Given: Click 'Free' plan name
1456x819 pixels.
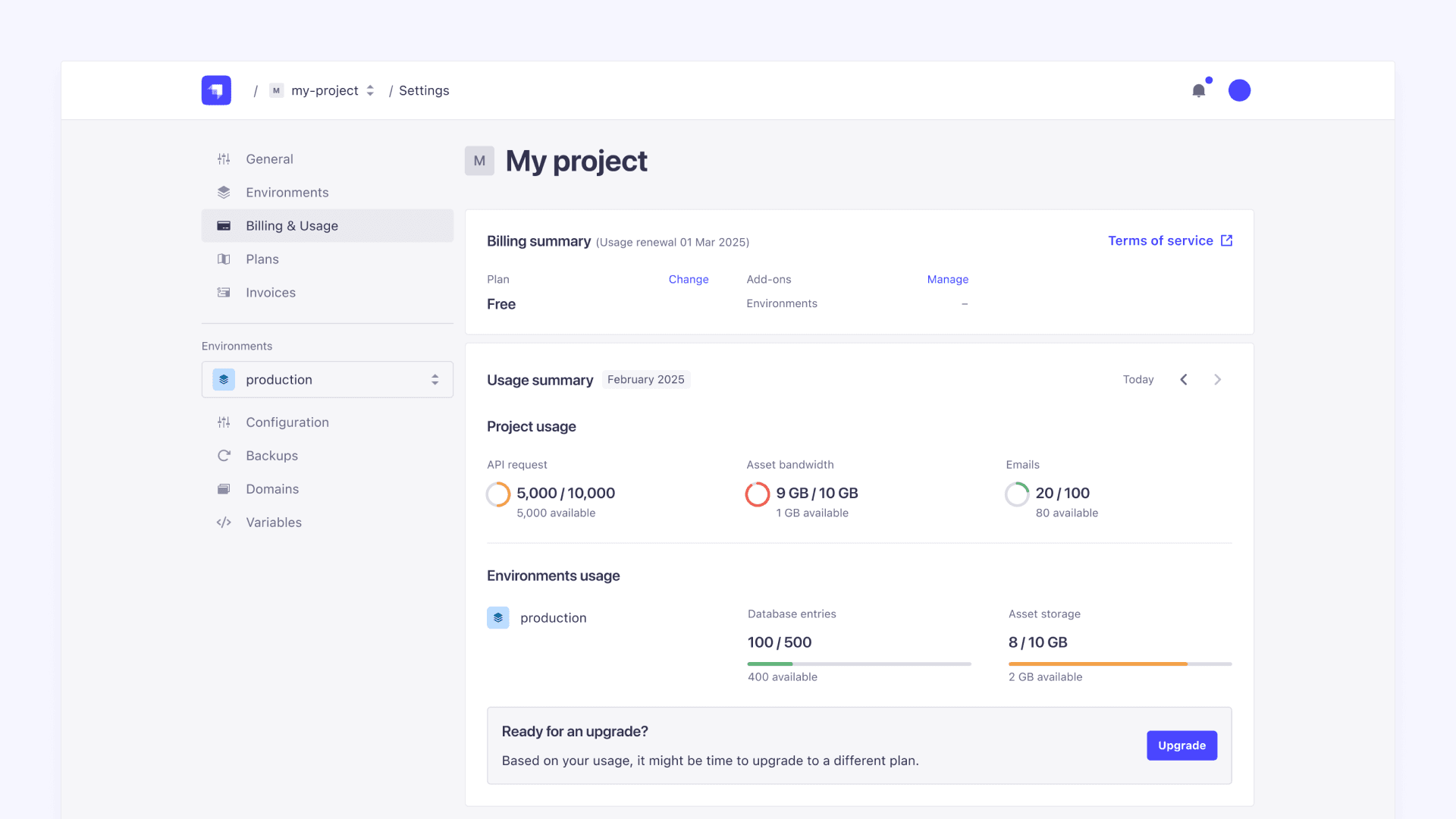Looking at the screenshot, I should tap(501, 304).
